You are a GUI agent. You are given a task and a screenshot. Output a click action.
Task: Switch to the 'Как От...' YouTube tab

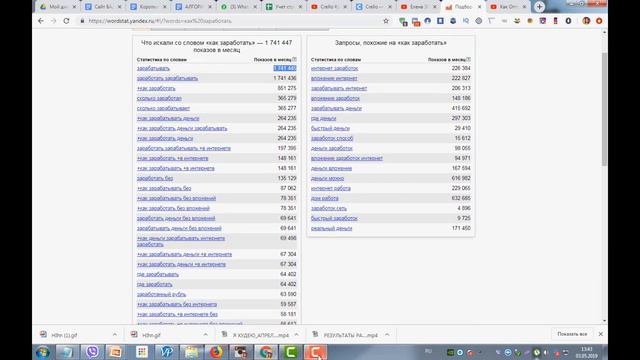coord(509,7)
